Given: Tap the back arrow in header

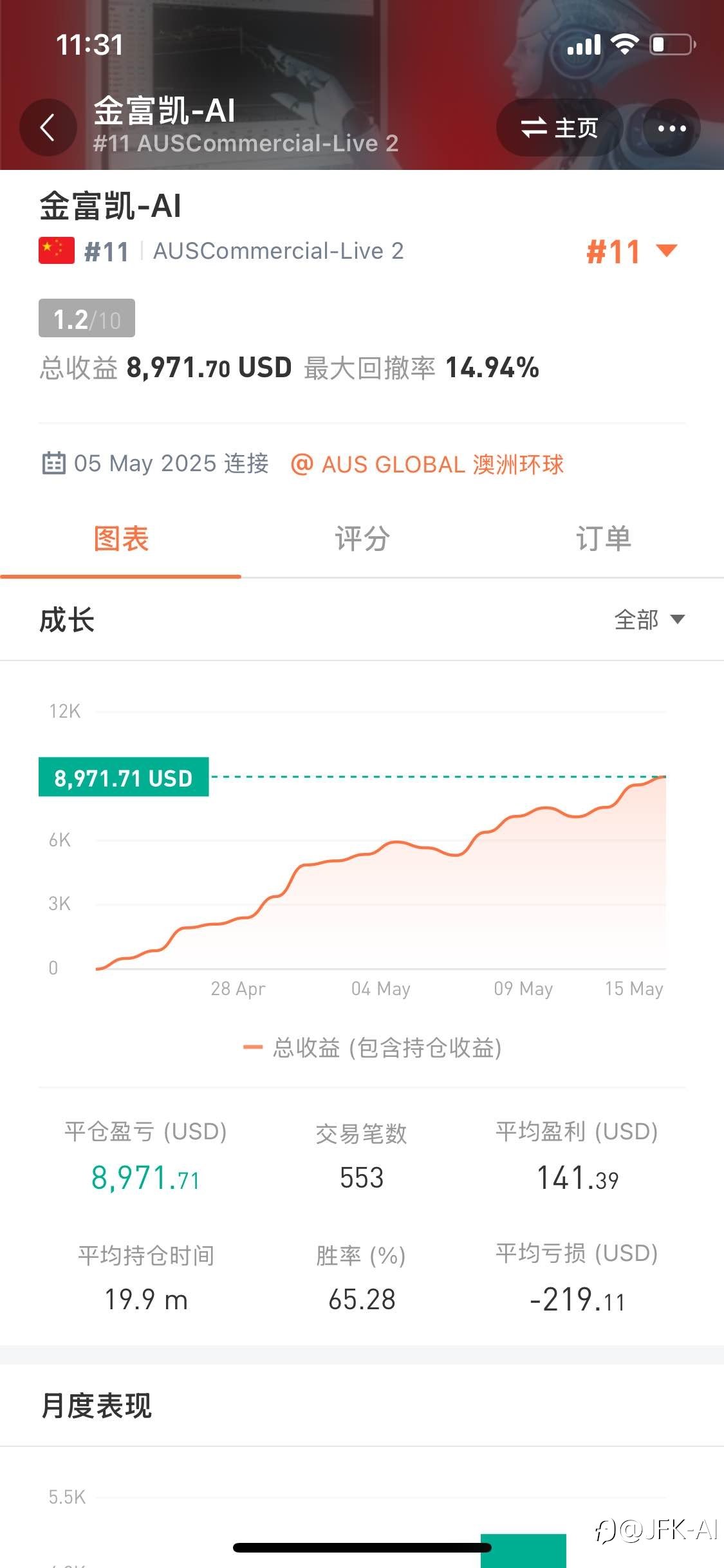Looking at the screenshot, I should [48, 127].
